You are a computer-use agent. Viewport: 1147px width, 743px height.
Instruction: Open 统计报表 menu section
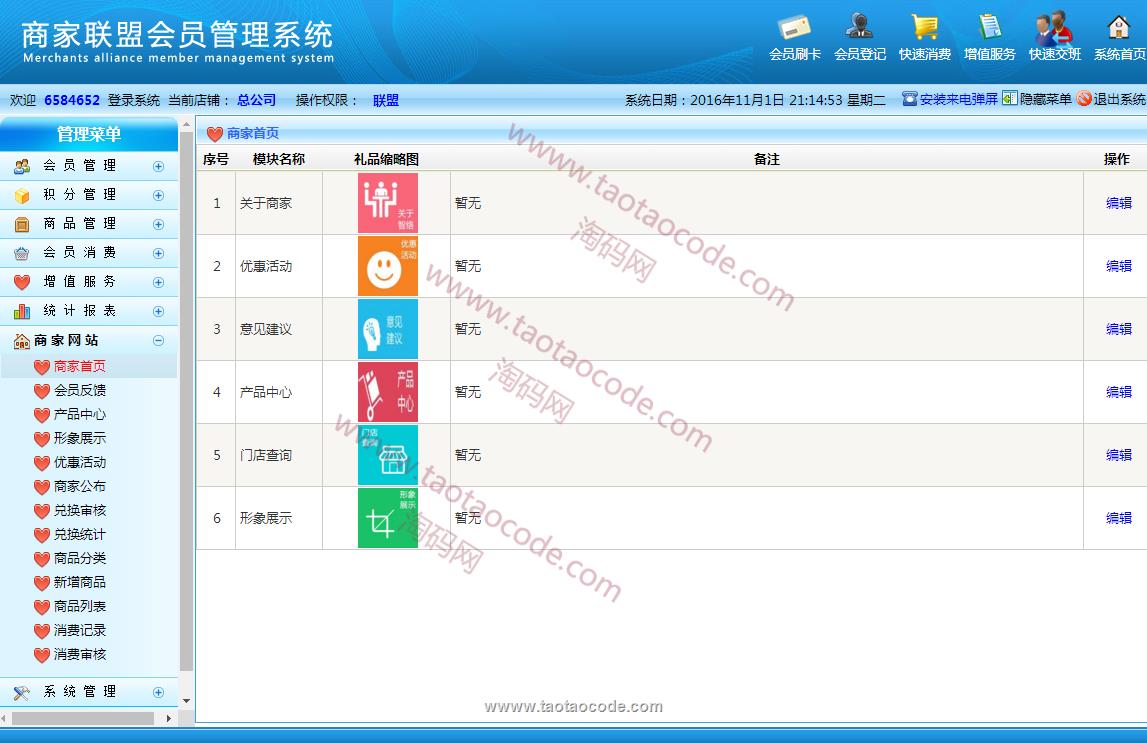click(x=79, y=311)
